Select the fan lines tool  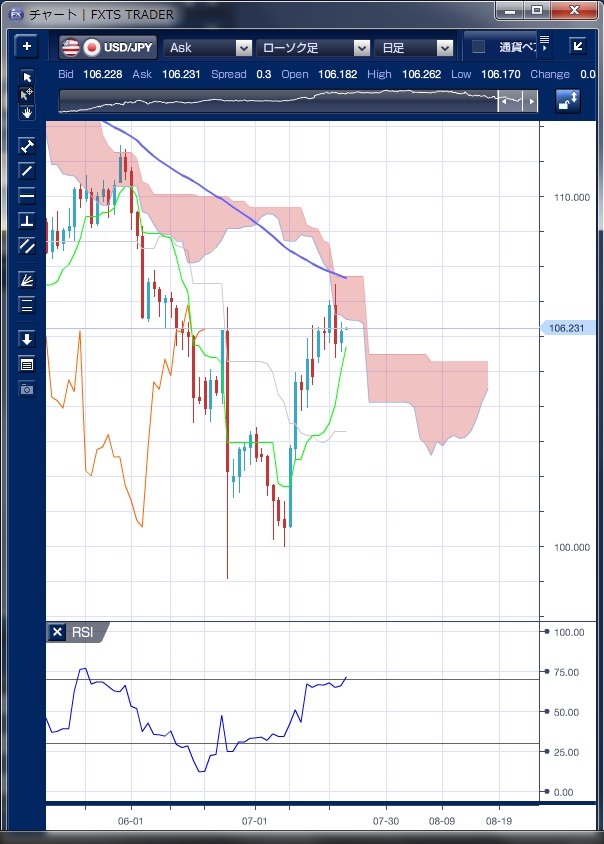[27, 280]
